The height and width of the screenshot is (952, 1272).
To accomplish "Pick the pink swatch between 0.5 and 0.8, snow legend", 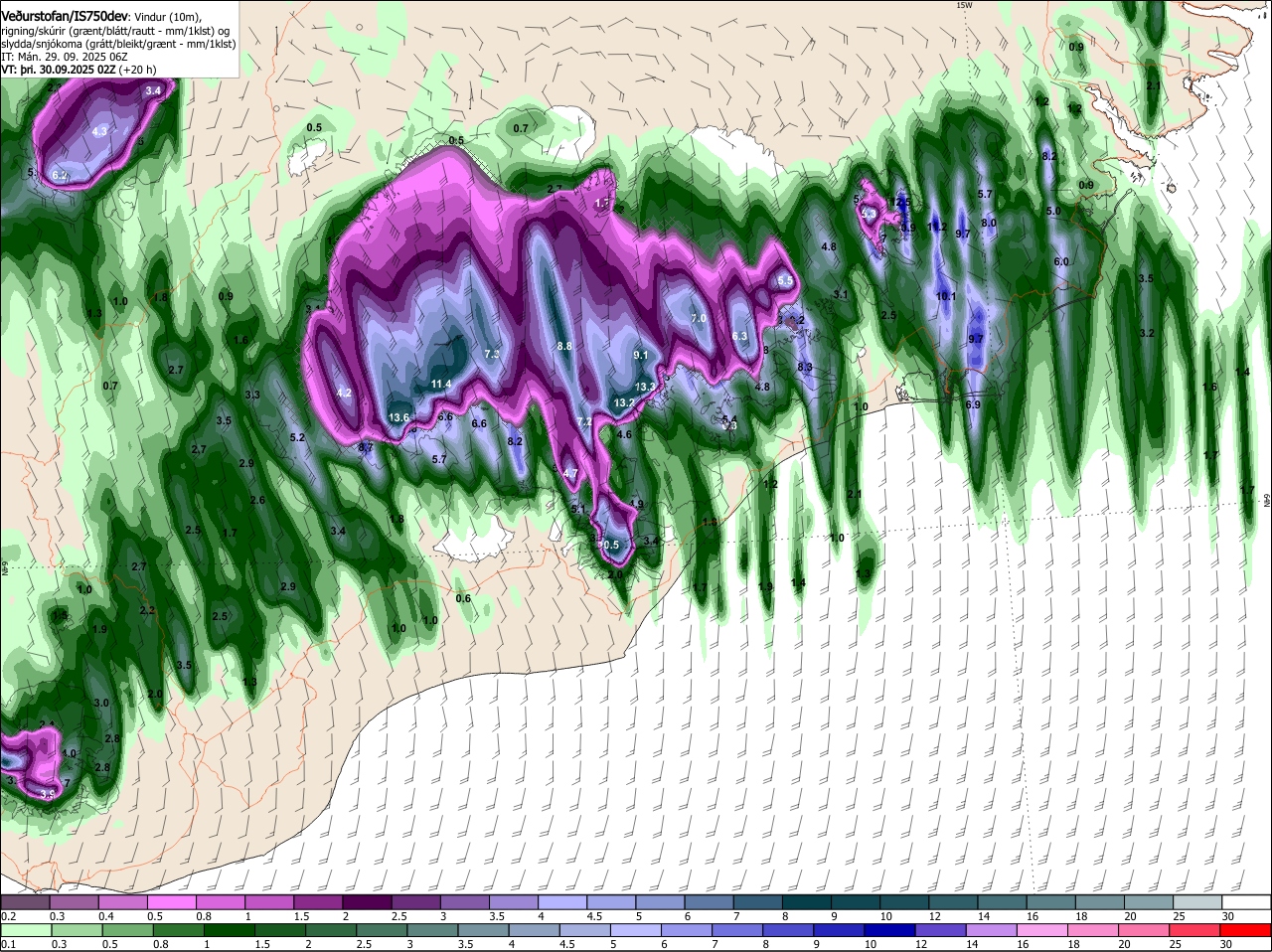I will pos(171,901).
